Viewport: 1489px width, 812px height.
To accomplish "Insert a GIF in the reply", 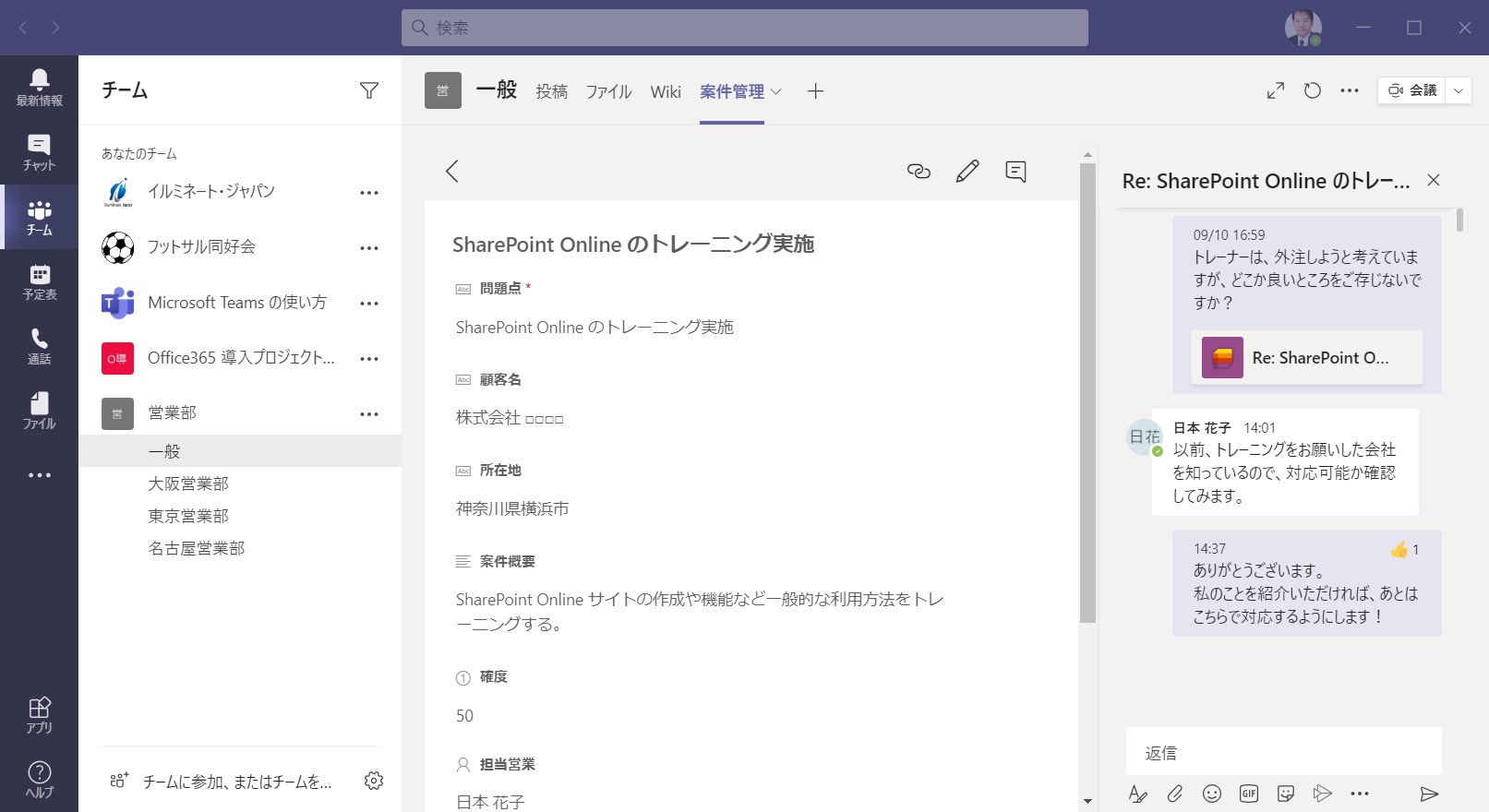I will (x=1249, y=794).
